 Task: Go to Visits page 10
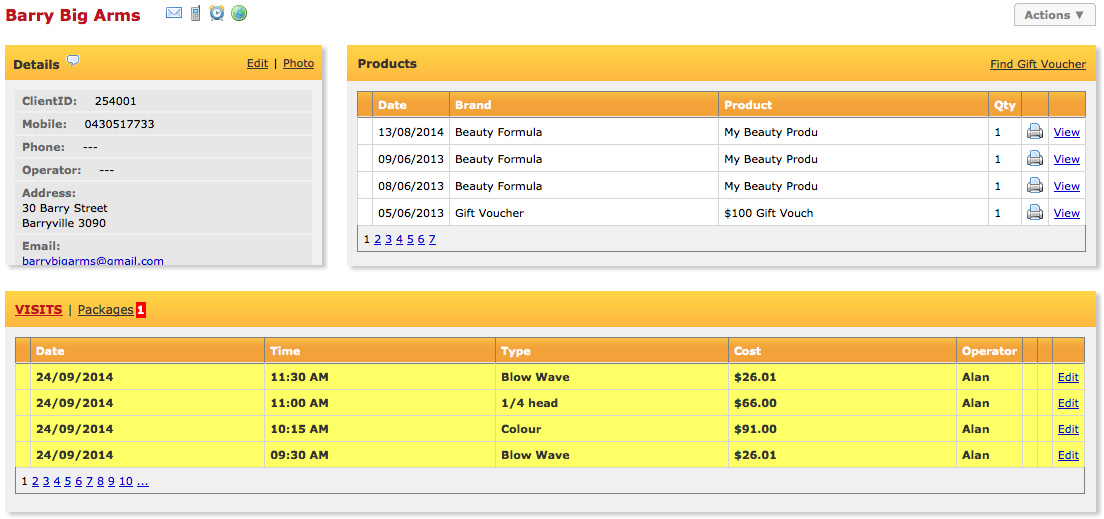pos(126,482)
